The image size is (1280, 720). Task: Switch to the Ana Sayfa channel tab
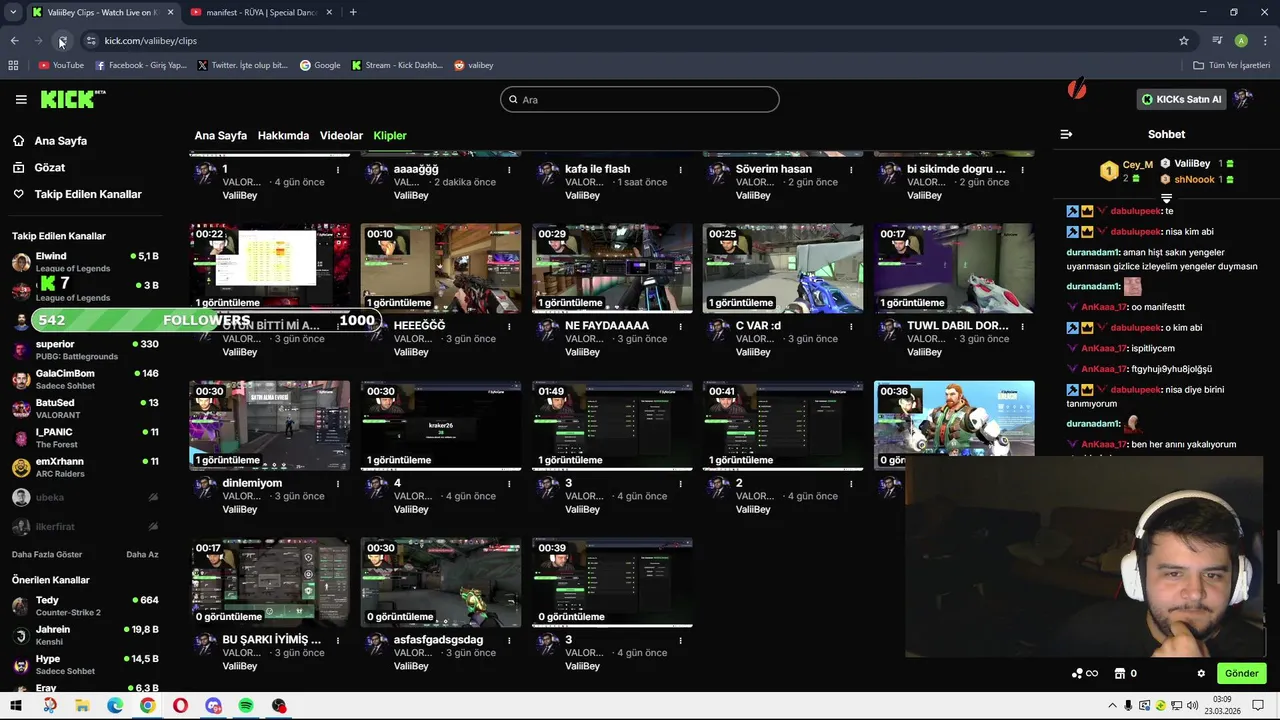point(221,136)
